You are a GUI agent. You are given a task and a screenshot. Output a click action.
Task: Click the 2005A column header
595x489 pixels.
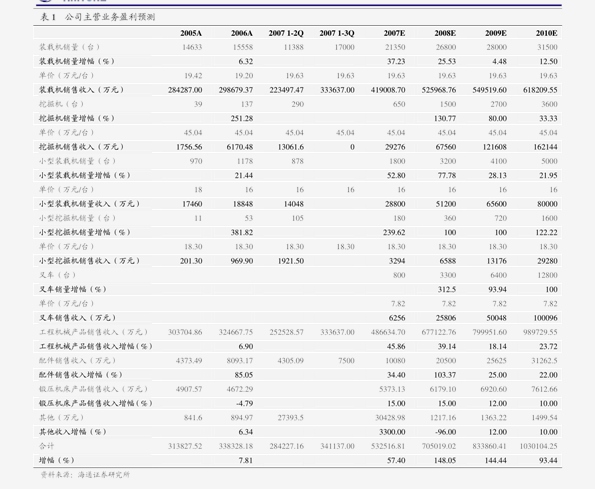pos(191,33)
